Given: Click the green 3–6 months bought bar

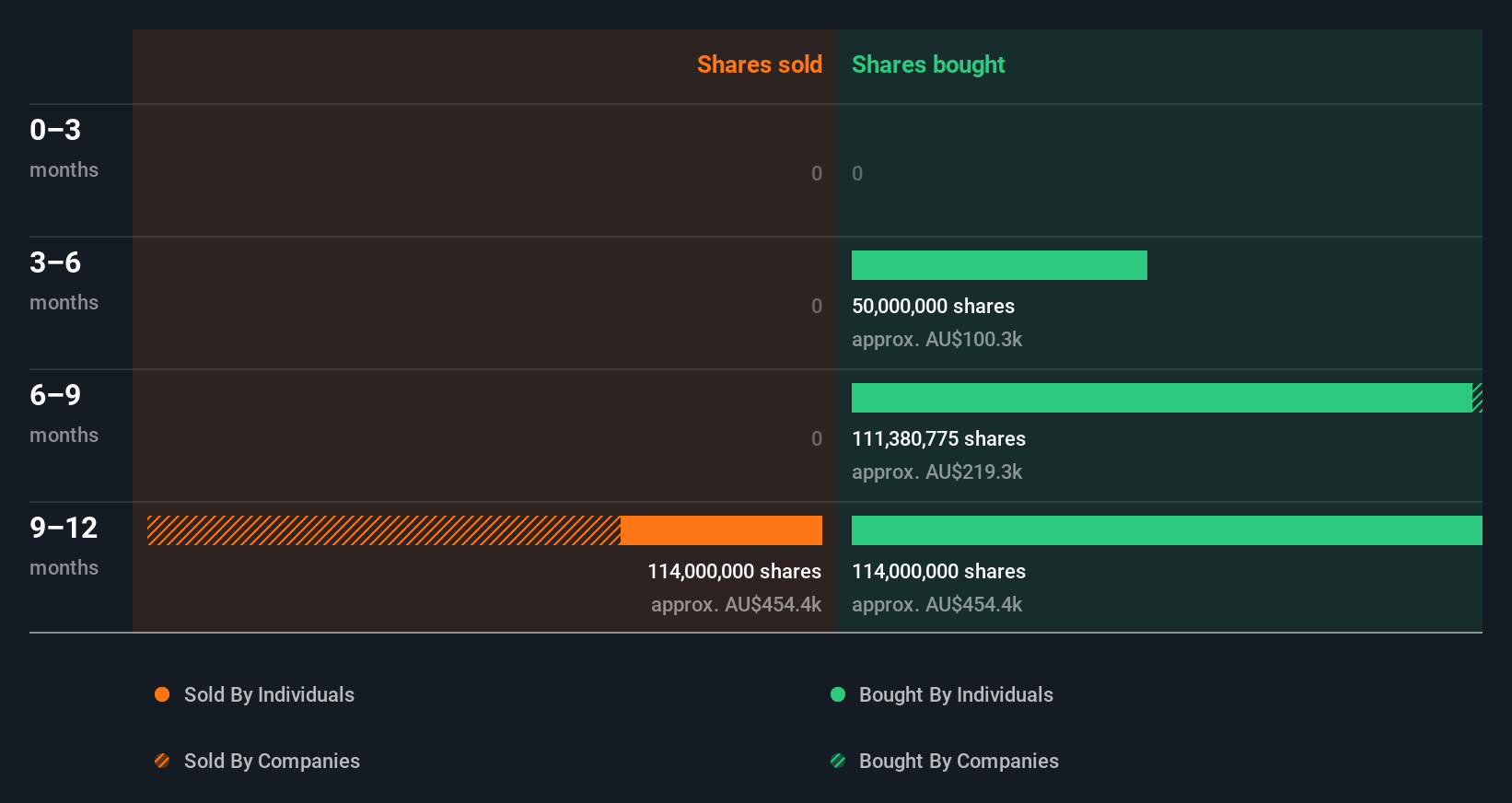Looking at the screenshot, I should click(x=999, y=265).
